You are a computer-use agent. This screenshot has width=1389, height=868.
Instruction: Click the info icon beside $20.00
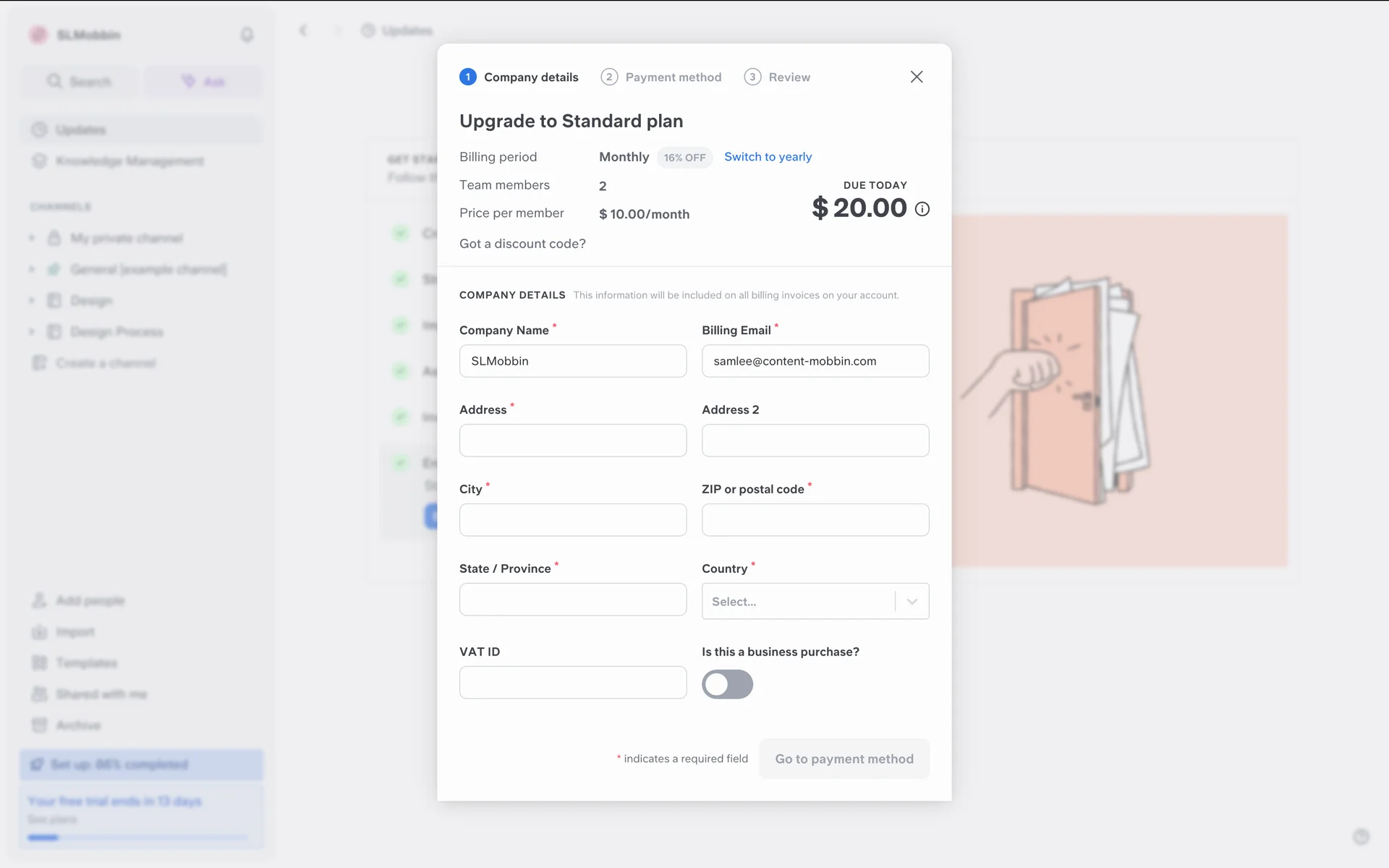922,209
